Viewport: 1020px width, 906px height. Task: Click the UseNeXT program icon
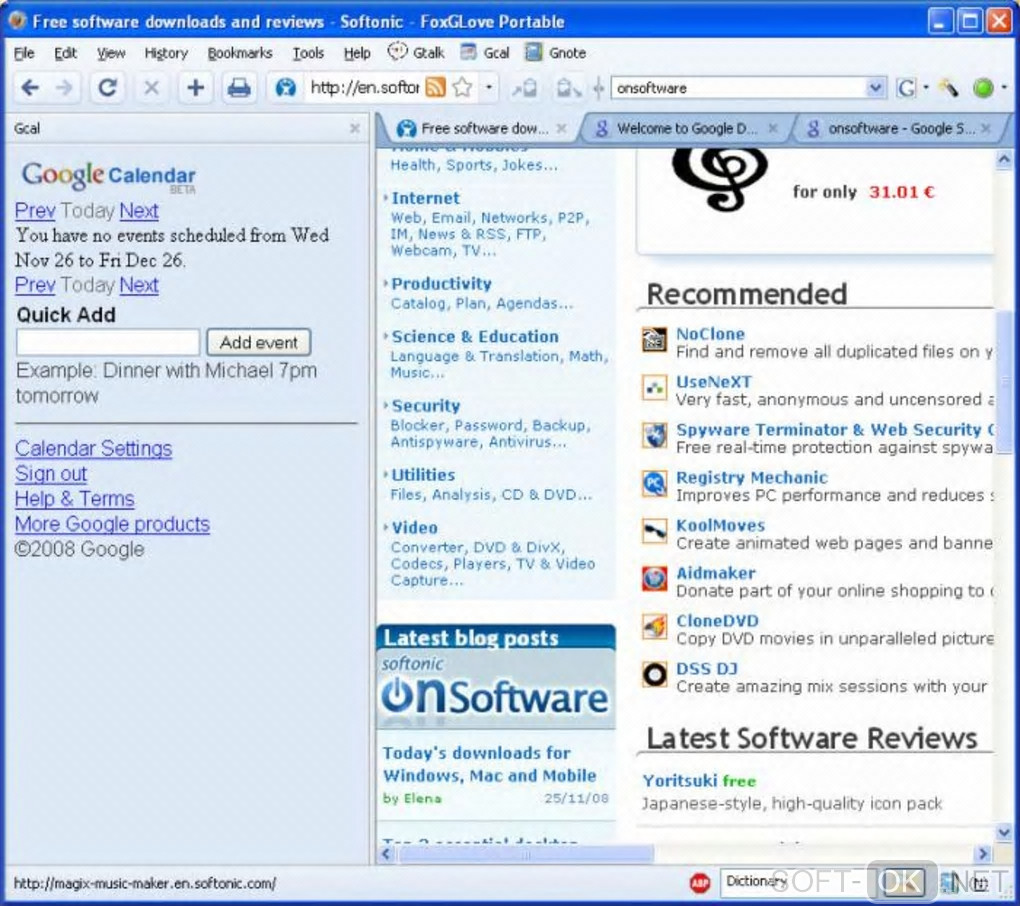pyautogui.click(x=654, y=388)
